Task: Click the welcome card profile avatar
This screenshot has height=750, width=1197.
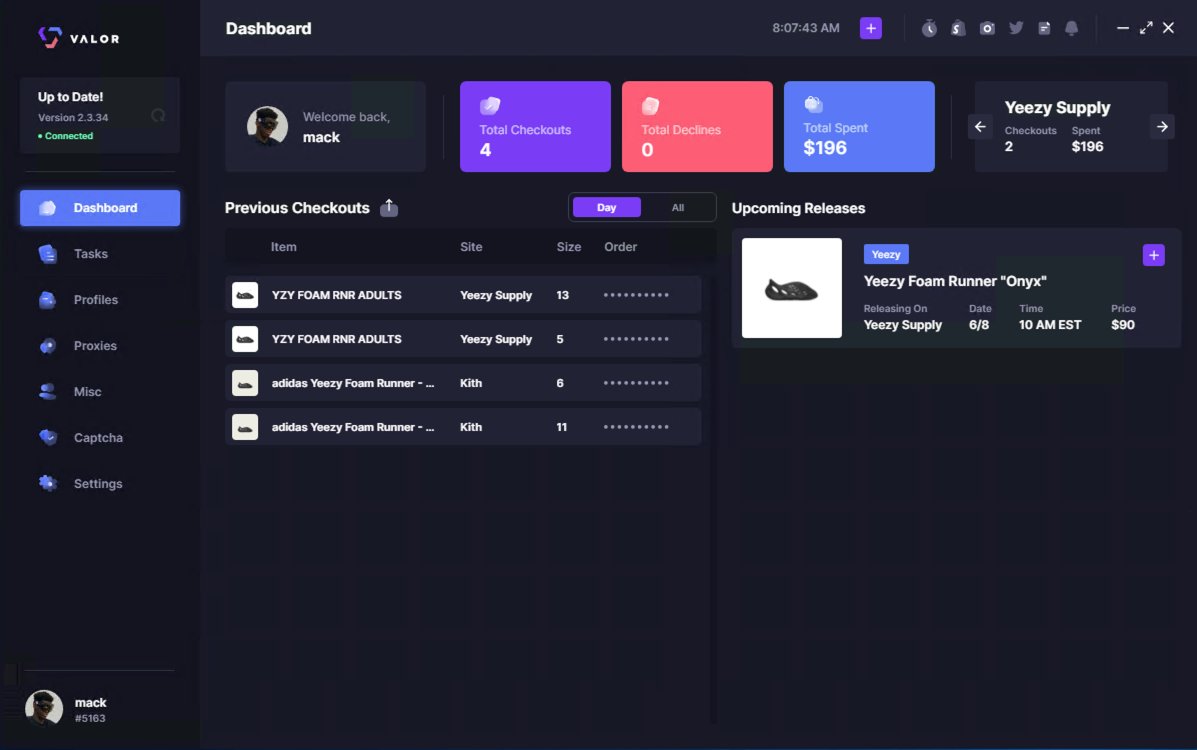Action: pos(267,126)
